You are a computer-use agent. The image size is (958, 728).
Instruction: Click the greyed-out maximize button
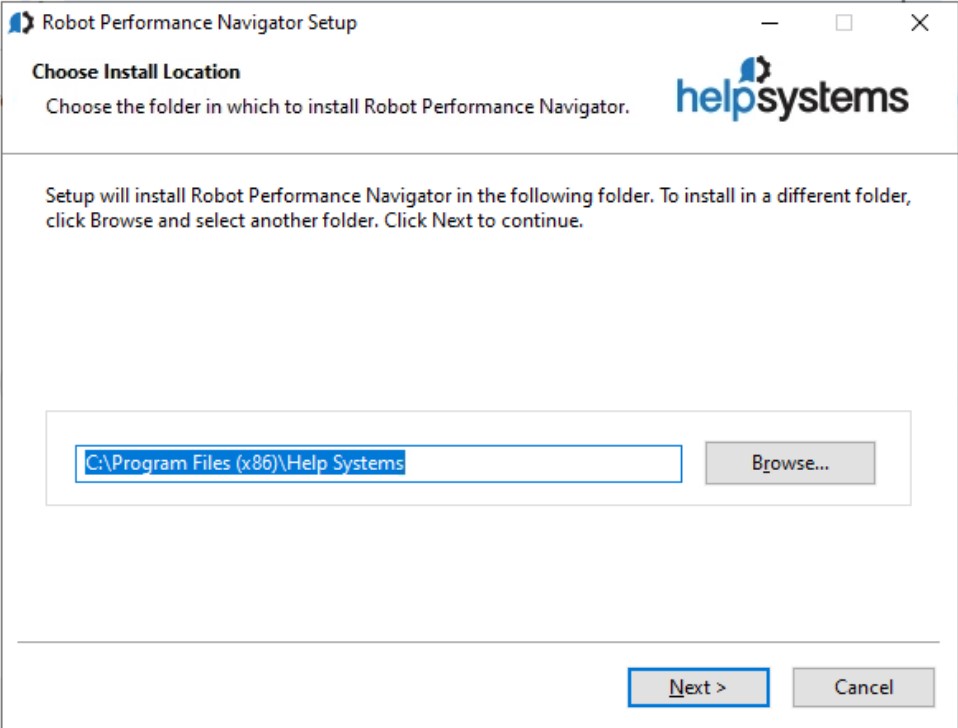click(x=844, y=23)
